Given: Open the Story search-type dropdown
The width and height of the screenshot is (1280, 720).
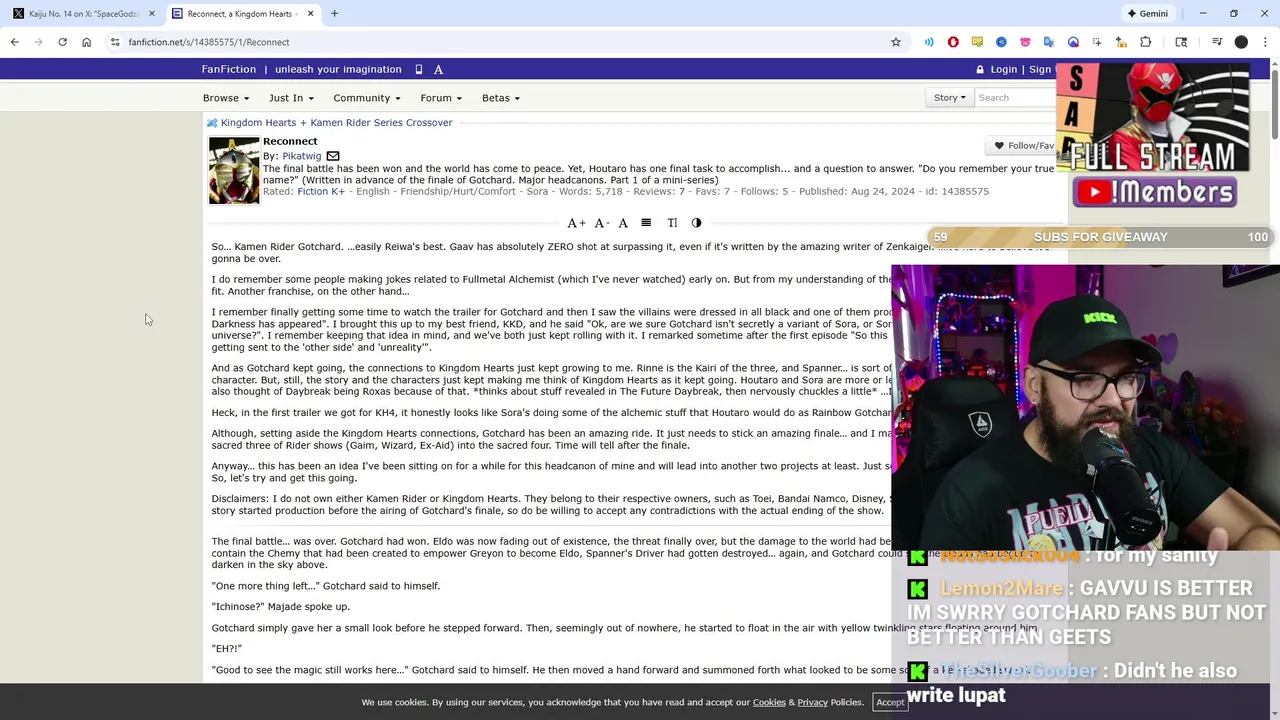Looking at the screenshot, I should pos(950,98).
